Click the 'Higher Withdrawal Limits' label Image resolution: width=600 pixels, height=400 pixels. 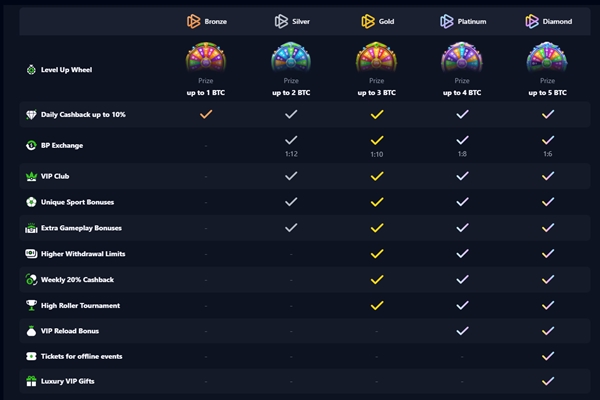coord(83,254)
